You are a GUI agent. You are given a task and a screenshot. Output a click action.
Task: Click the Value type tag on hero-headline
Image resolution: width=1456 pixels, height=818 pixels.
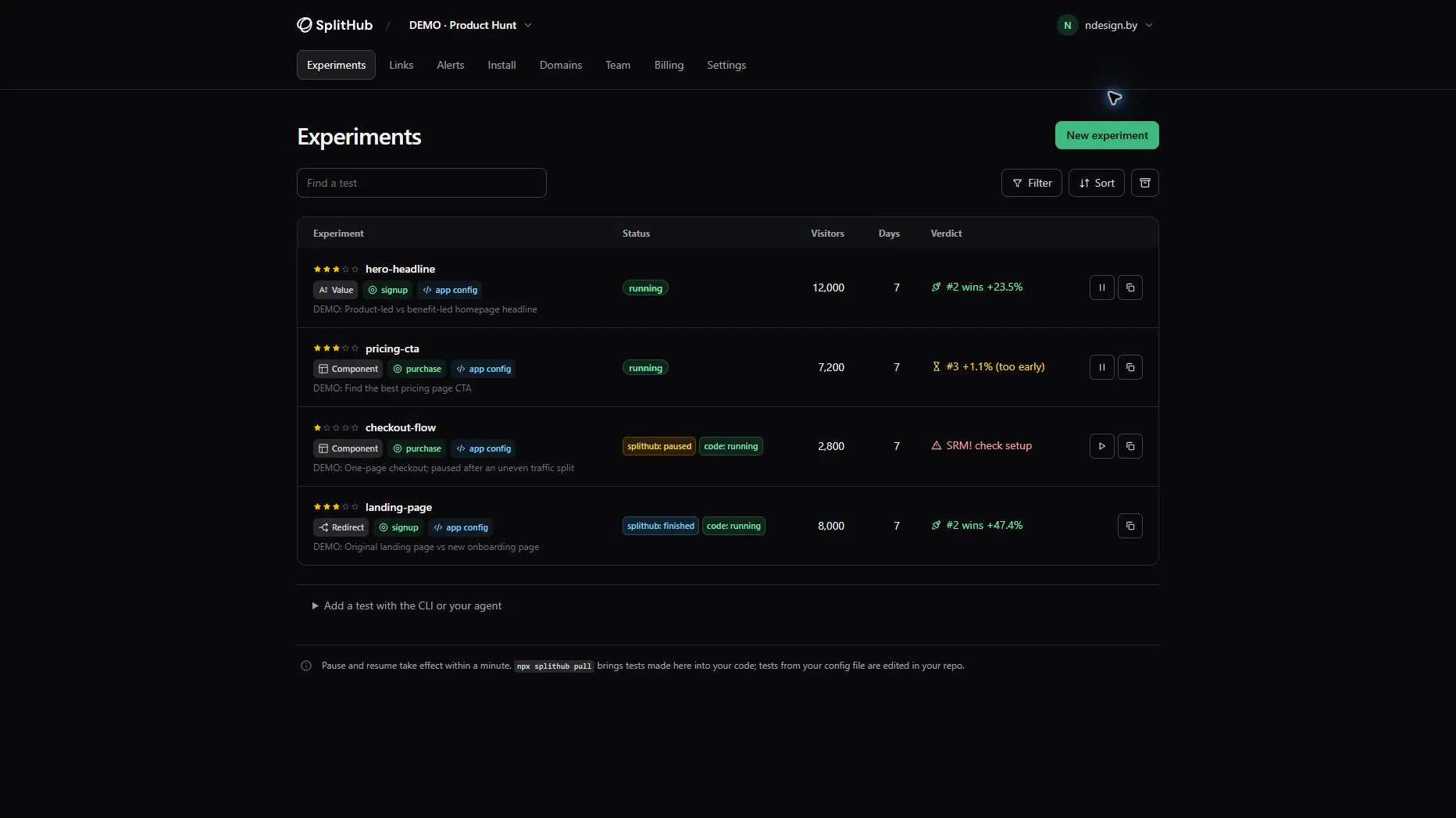pos(335,290)
